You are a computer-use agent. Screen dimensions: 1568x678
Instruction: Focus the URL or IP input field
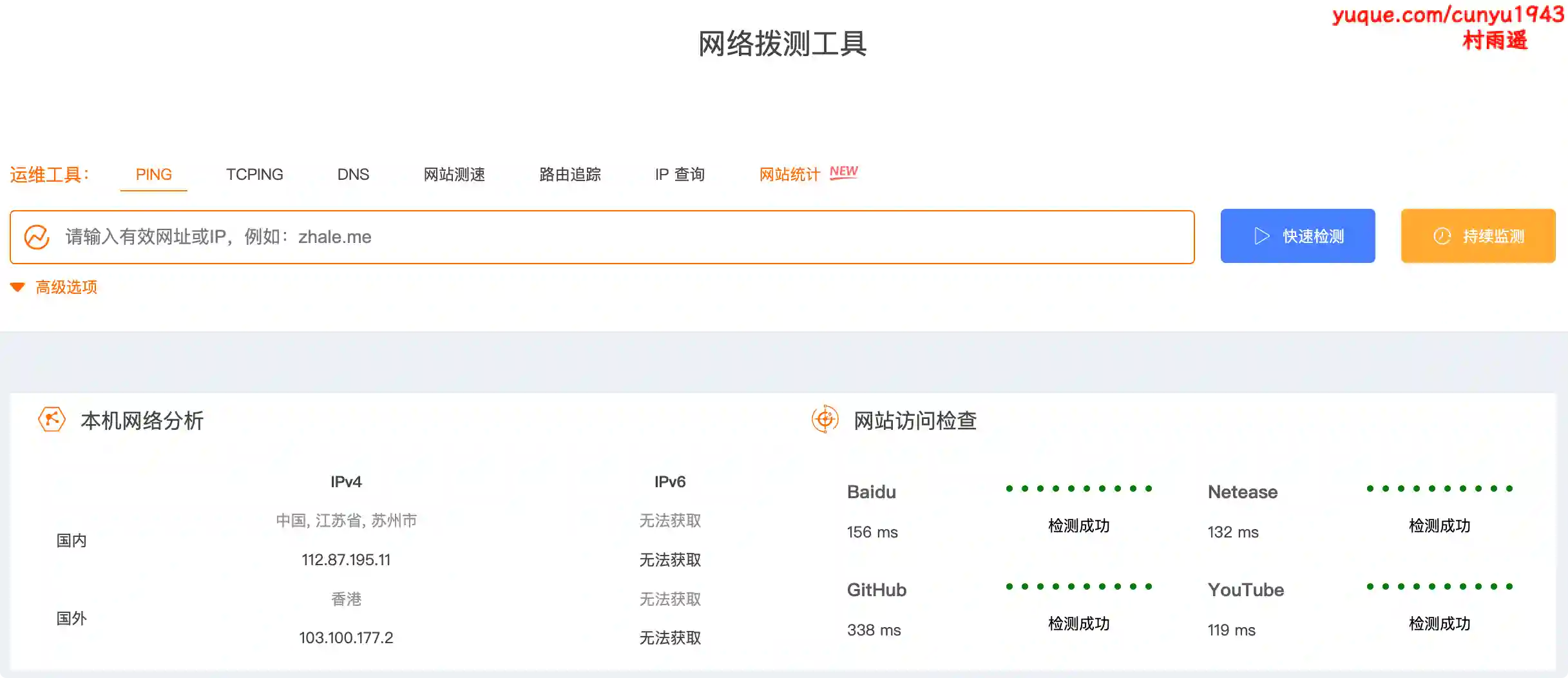point(602,237)
